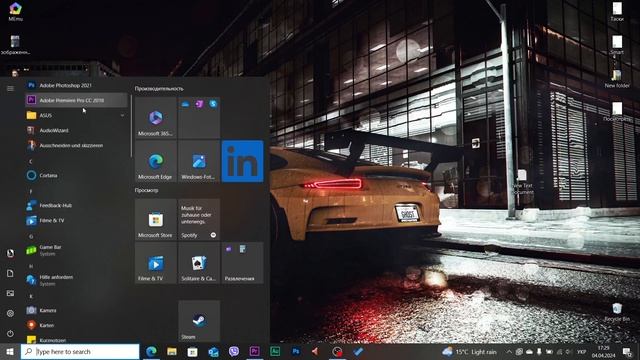Open Filme & TV in the app list
The image size is (640, 360).
click(x=76, y=220)
